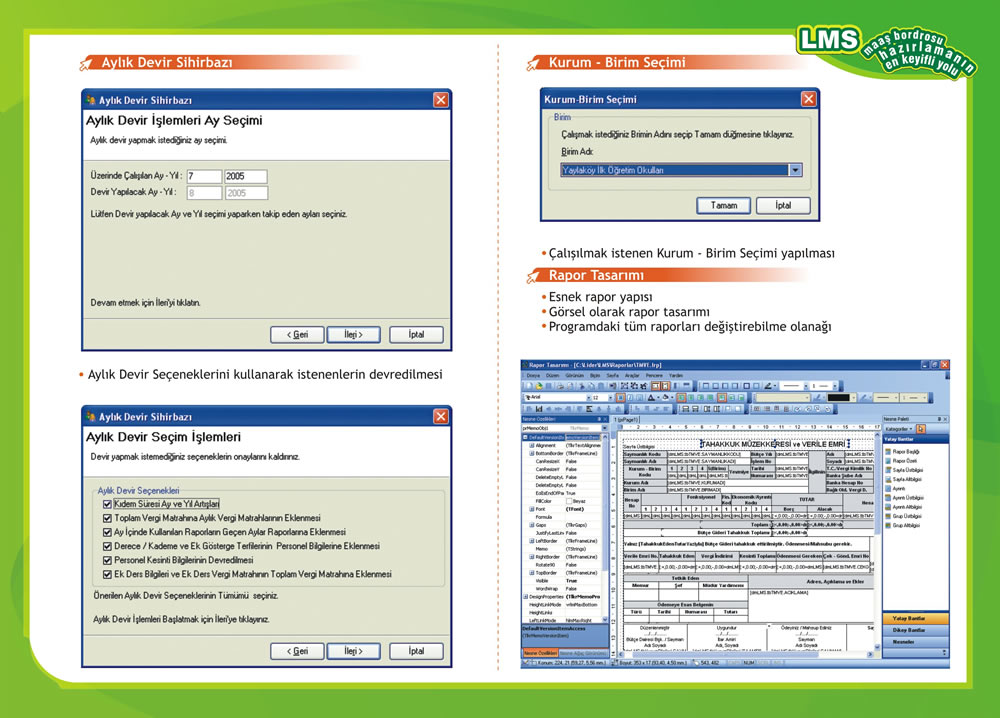Screen dimensions: 1000x718
Task: Click the TAHAKKUK MÜZEKKERESİ ve VERİLE EMRİ title object
Action: point(775,444)
